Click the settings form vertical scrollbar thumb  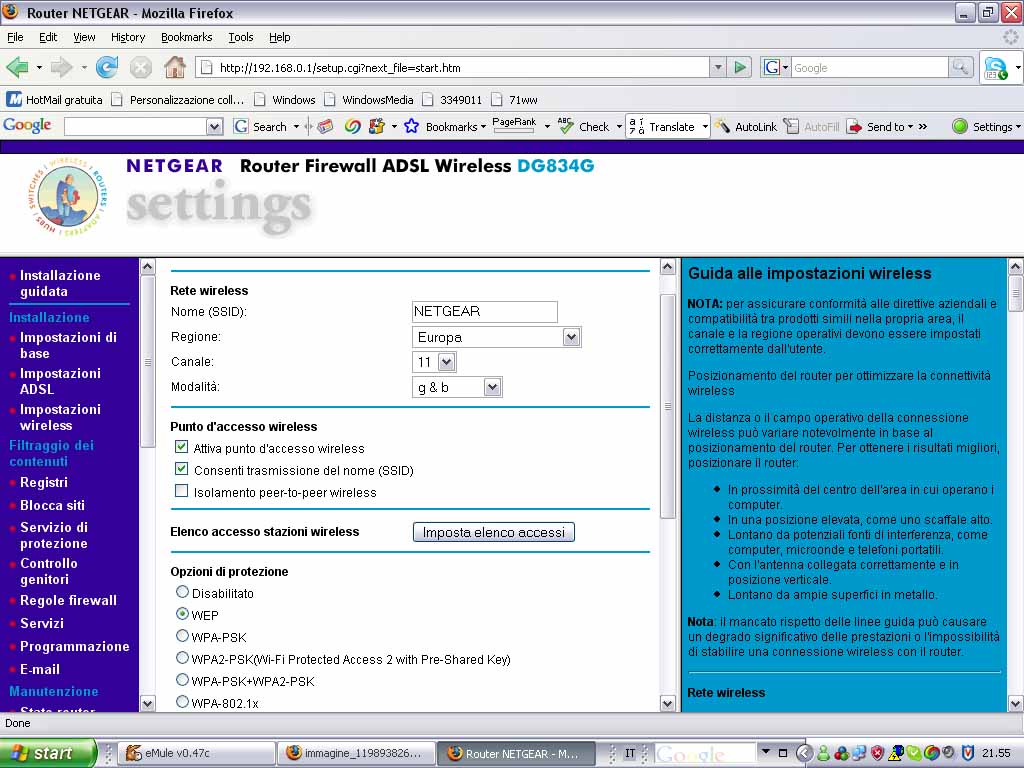click(x=667, y=406)
